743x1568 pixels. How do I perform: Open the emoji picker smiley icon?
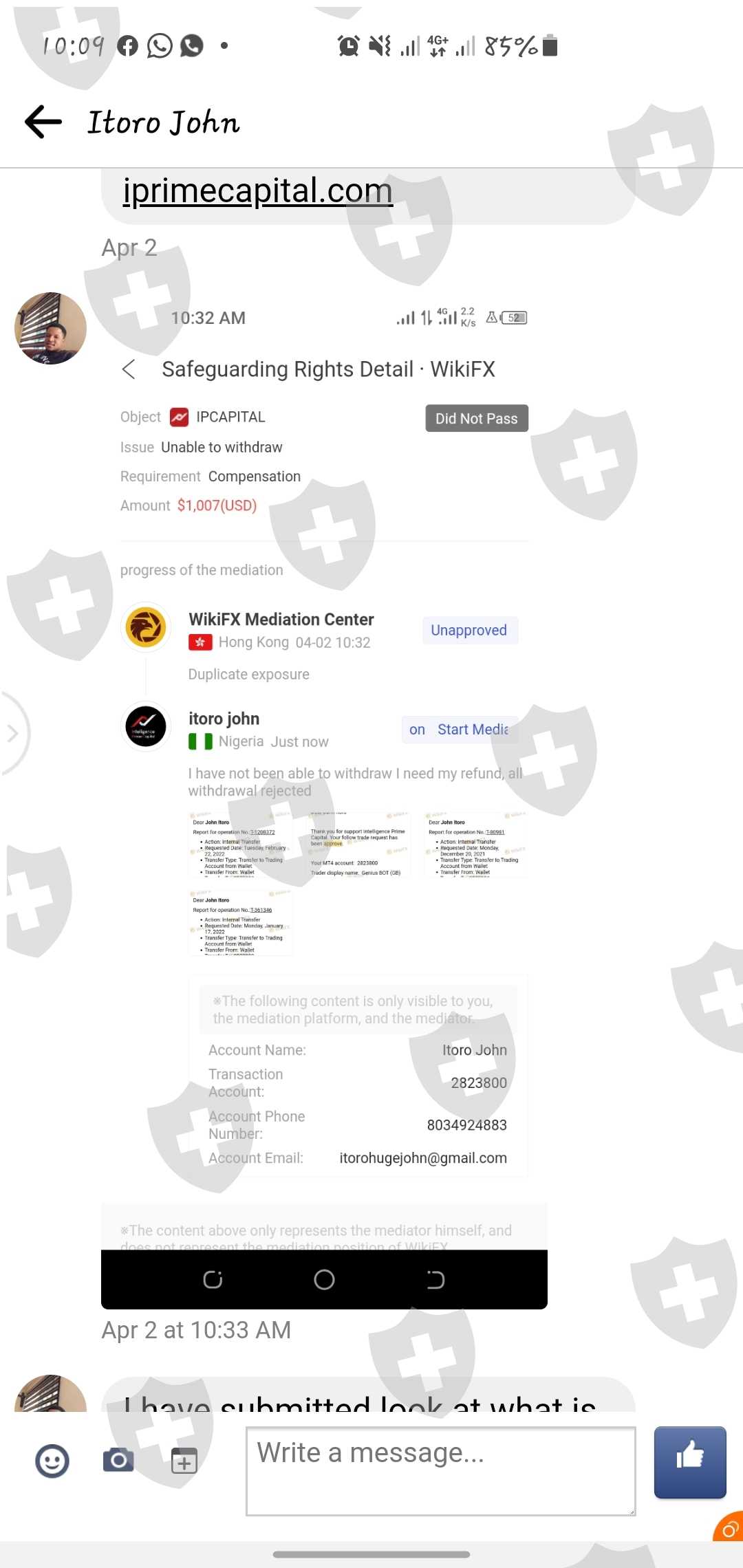(x=52, y=1461)
